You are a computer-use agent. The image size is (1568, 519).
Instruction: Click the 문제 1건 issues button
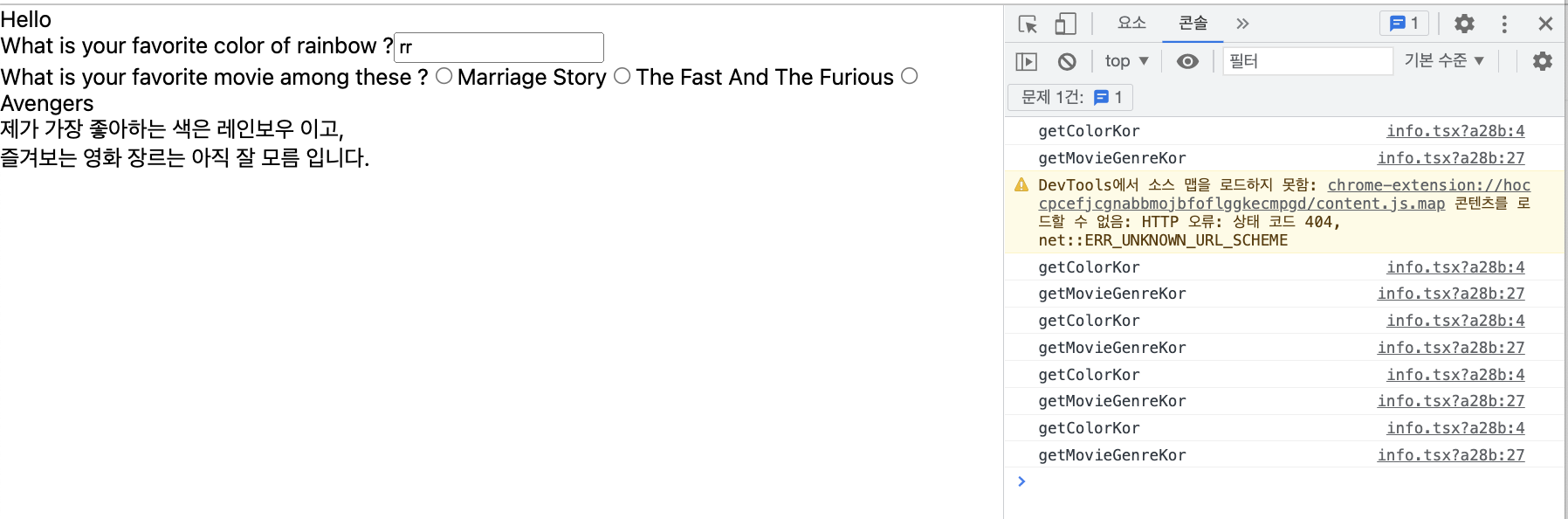[1070, 97]
